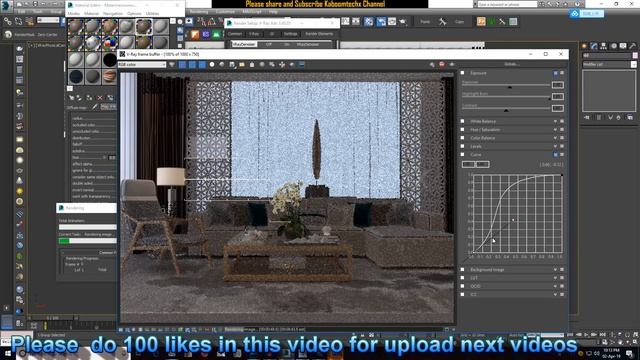This screenshot has width=640, height=360.
Task: Adjust the Exposure slider handle
Action: (x=509, y=87)
